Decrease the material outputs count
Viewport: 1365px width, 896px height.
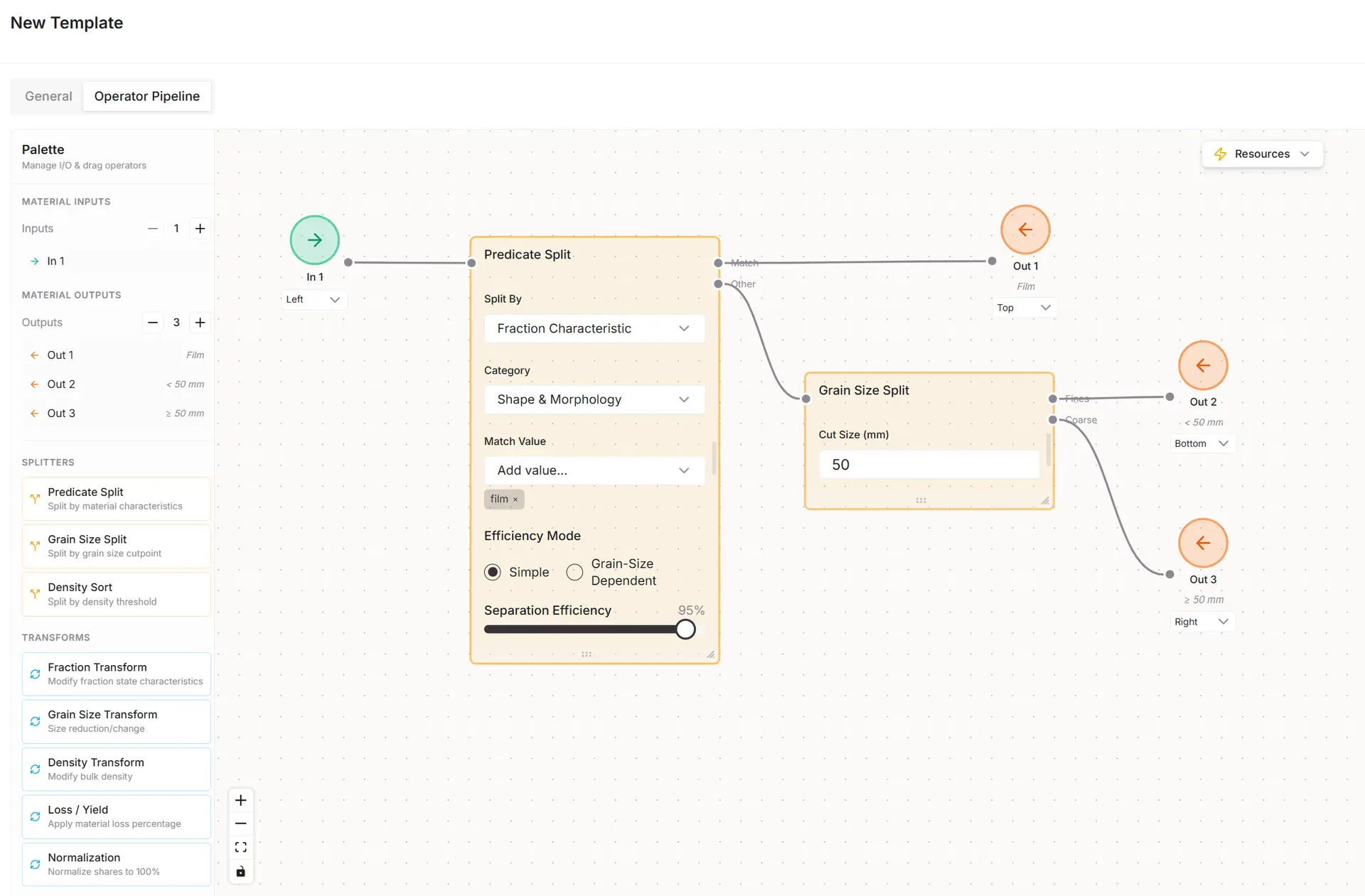coord(153,322)
